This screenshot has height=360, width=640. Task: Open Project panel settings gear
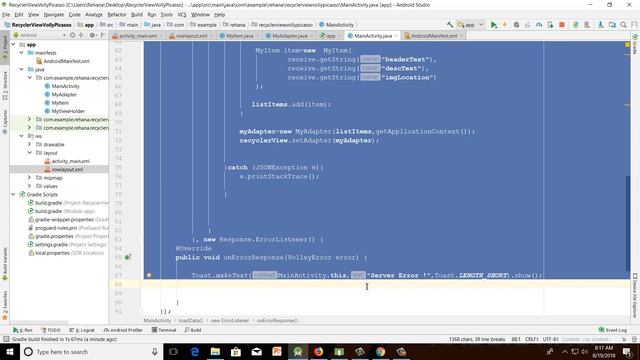point(93,35)
